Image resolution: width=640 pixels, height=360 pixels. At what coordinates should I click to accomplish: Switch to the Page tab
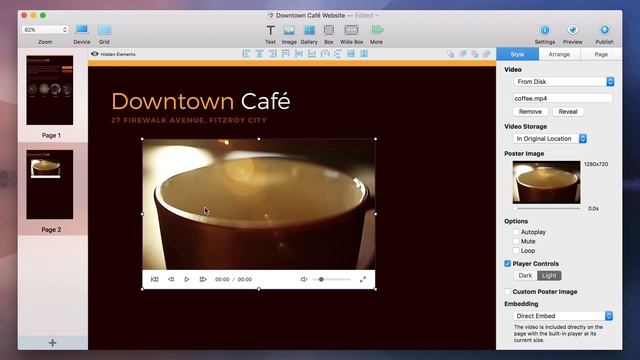601,54
